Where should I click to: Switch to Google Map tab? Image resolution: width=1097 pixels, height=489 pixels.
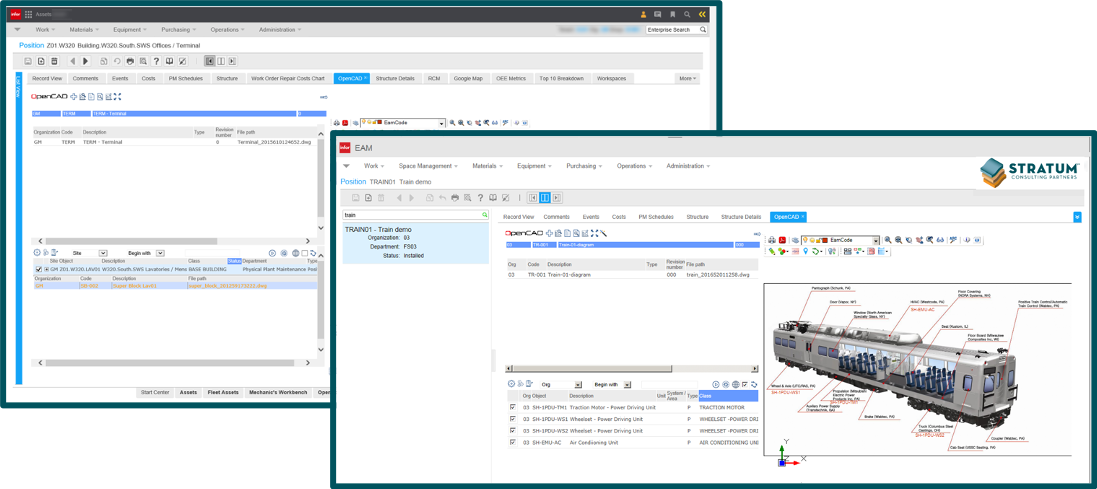[467, 78]
